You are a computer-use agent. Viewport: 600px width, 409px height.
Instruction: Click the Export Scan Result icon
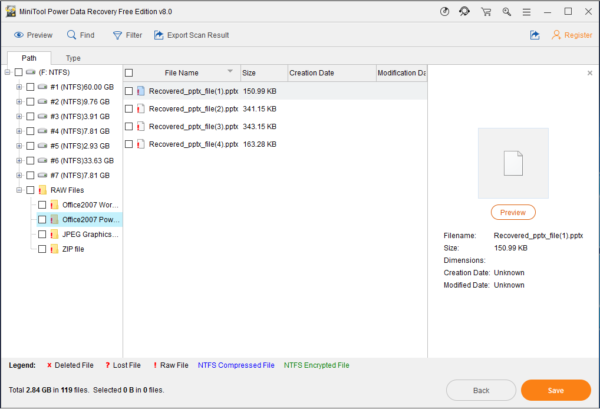pyautogui.click(x=158, y=35)
